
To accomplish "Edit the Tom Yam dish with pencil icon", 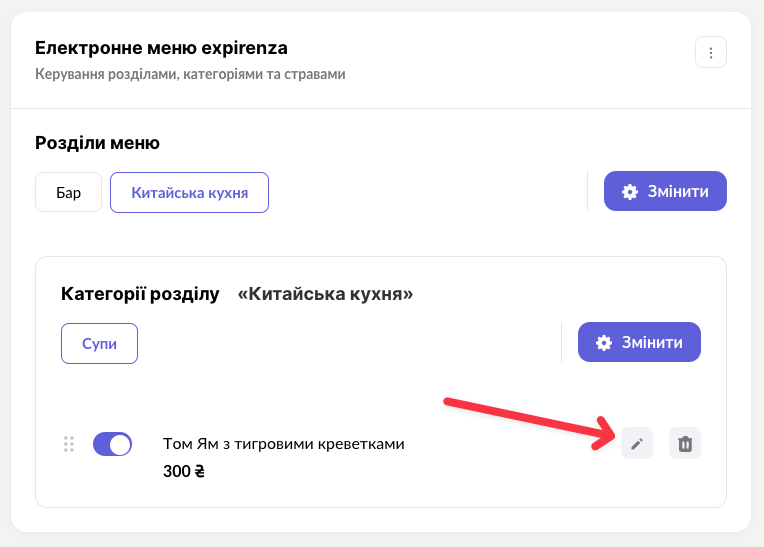I will click(x=637, y=443).
